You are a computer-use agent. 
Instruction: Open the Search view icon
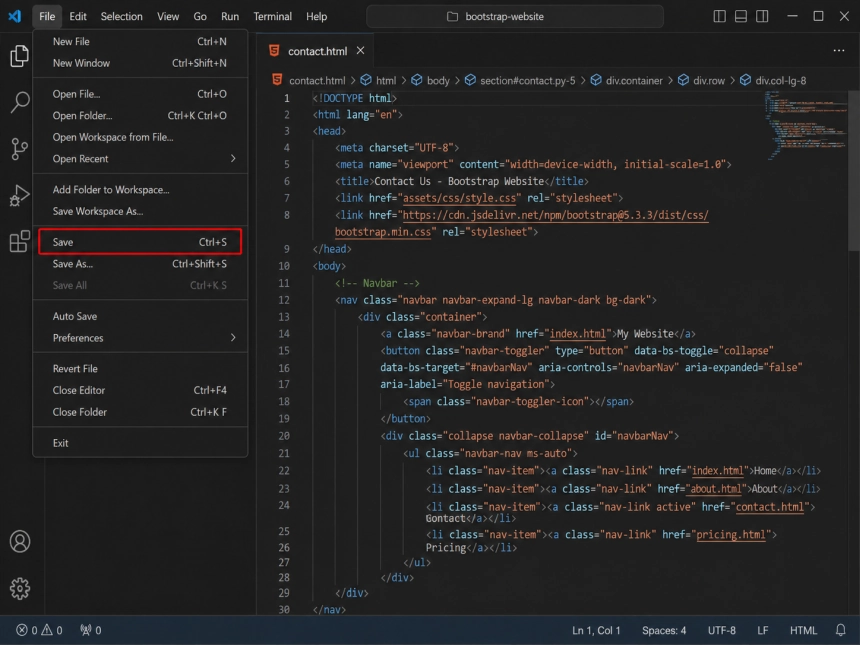[19, 102]
